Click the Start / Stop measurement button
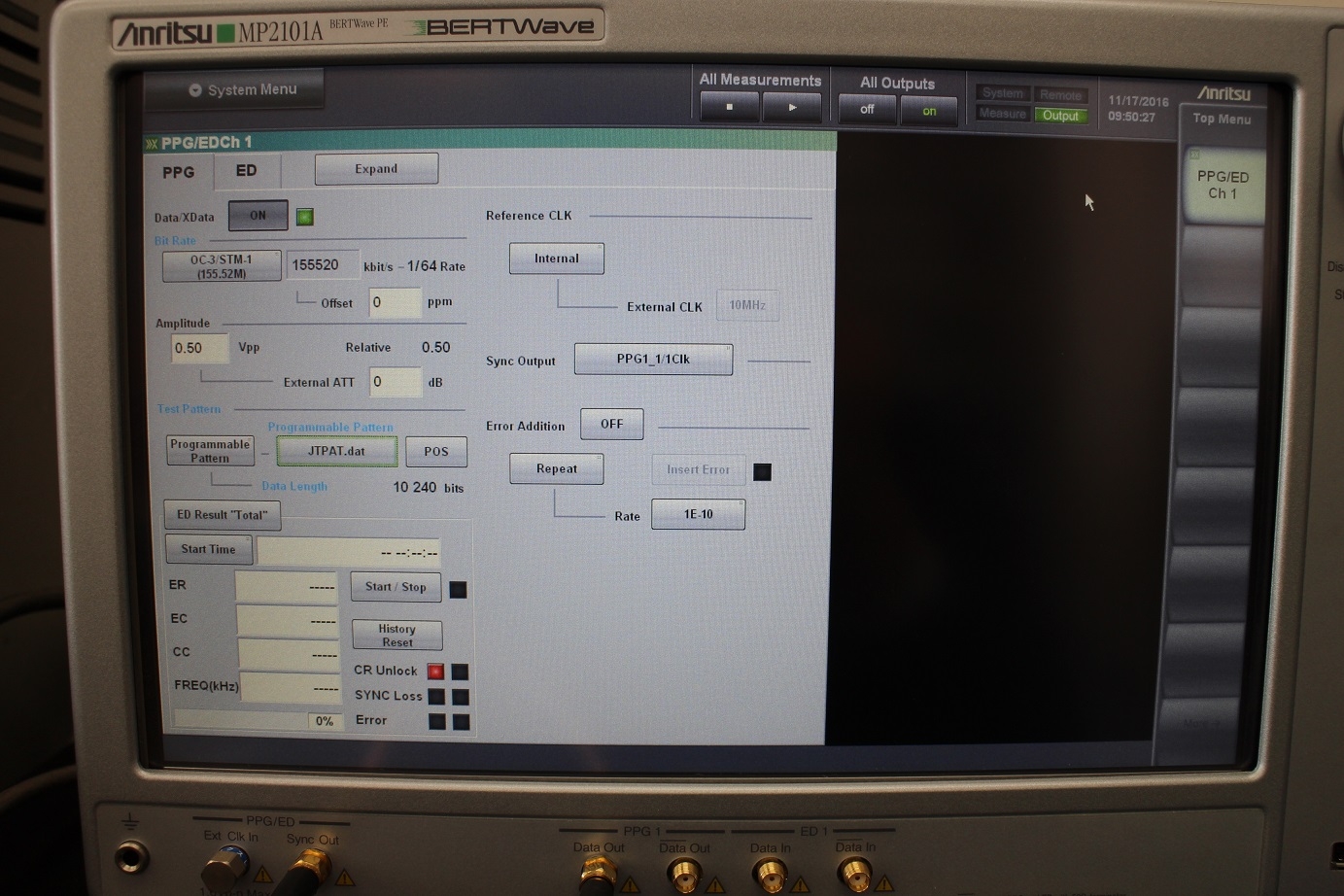The height and width of the screenshot is (896, 1344). pyautogui.click(x=396, y=587)
